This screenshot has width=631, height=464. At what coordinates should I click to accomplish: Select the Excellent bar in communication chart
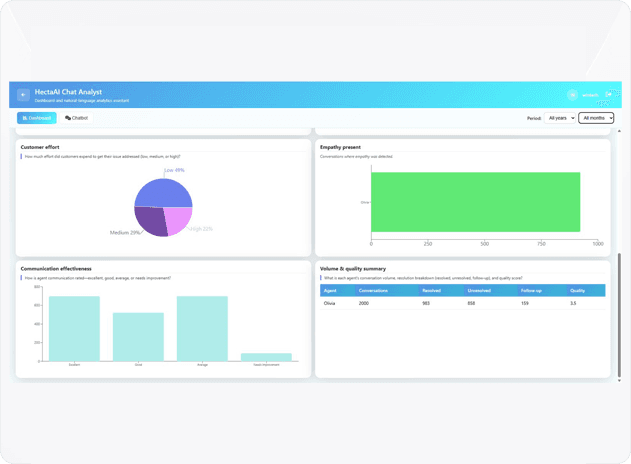point(74,329)
